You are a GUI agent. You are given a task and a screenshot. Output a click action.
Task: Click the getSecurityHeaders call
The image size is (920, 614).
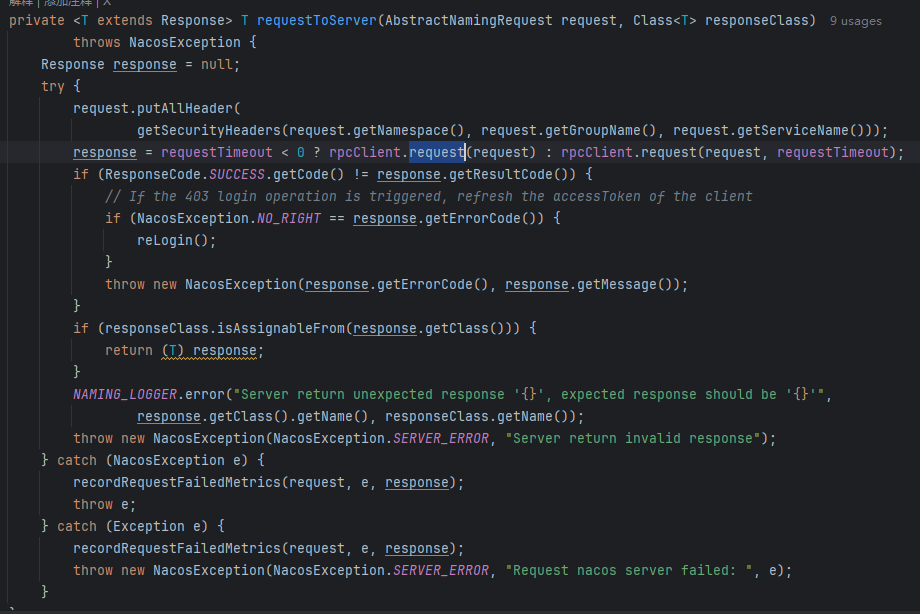pyautogui.click(x=209, y=130)
